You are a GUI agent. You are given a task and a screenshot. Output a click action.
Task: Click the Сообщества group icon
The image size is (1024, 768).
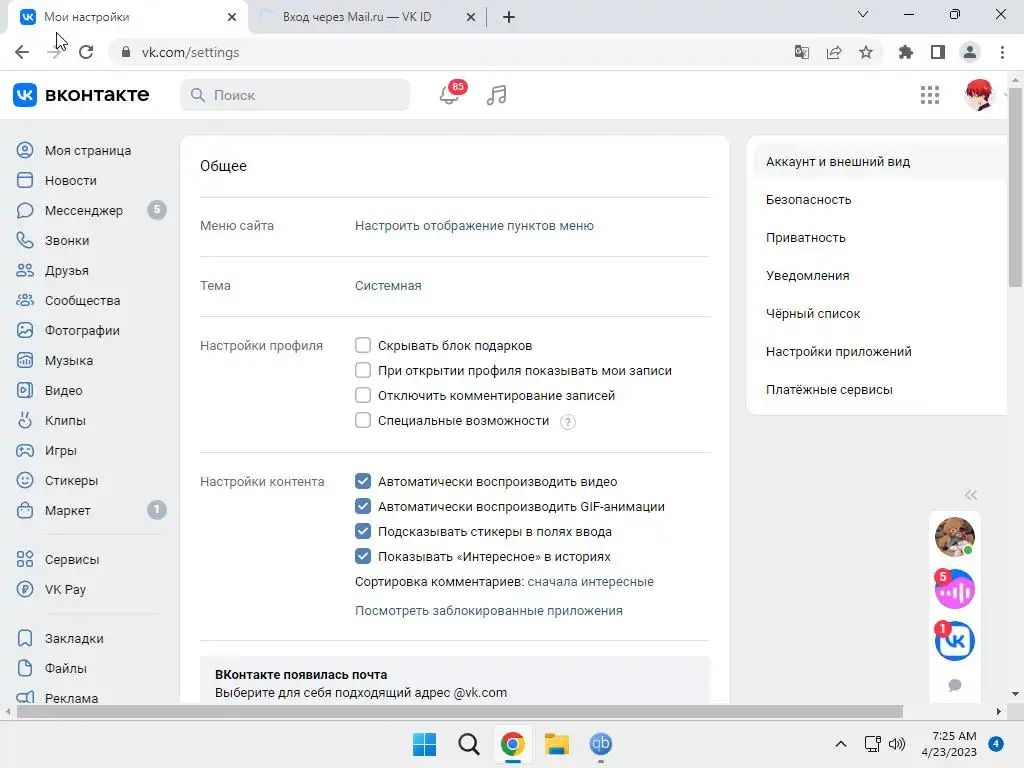tap(25, 300)
